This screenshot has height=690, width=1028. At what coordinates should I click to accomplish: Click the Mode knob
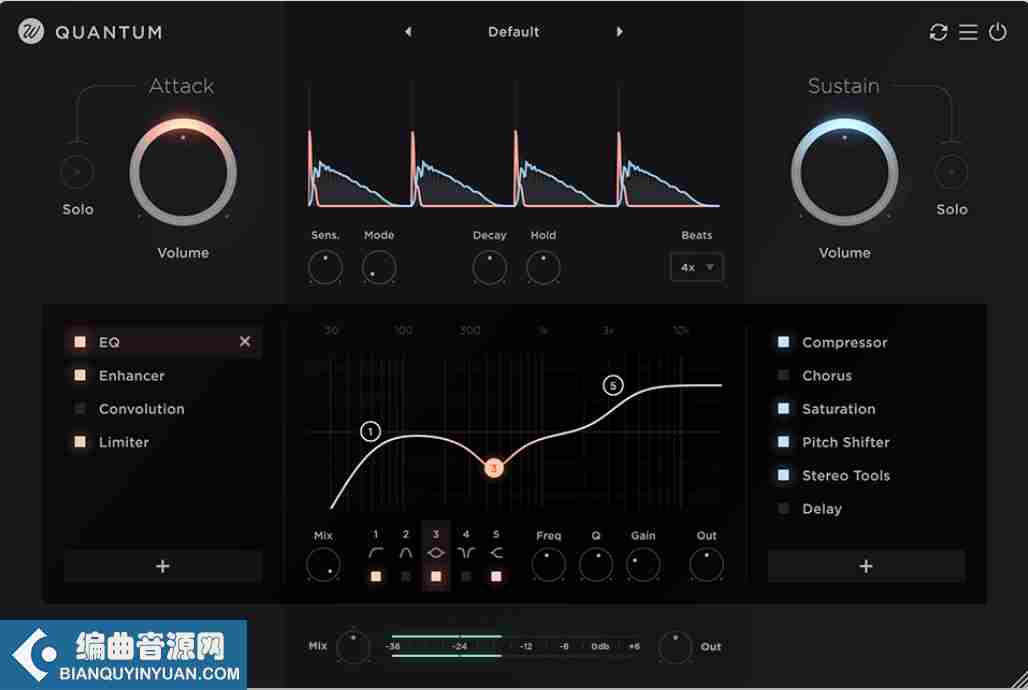(379, 267)
